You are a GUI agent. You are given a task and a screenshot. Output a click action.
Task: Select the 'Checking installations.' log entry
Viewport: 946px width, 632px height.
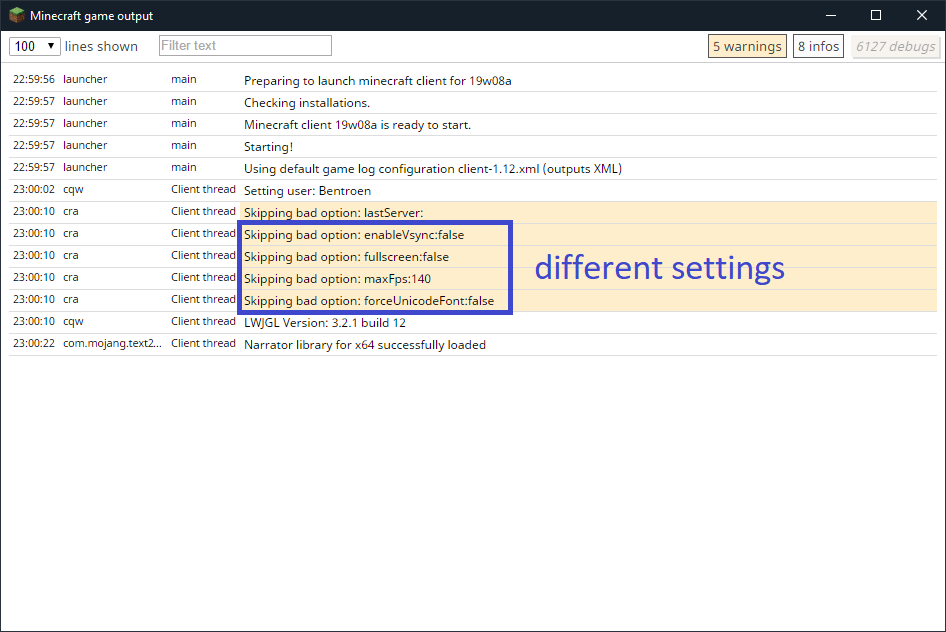(x=307, y=103)
